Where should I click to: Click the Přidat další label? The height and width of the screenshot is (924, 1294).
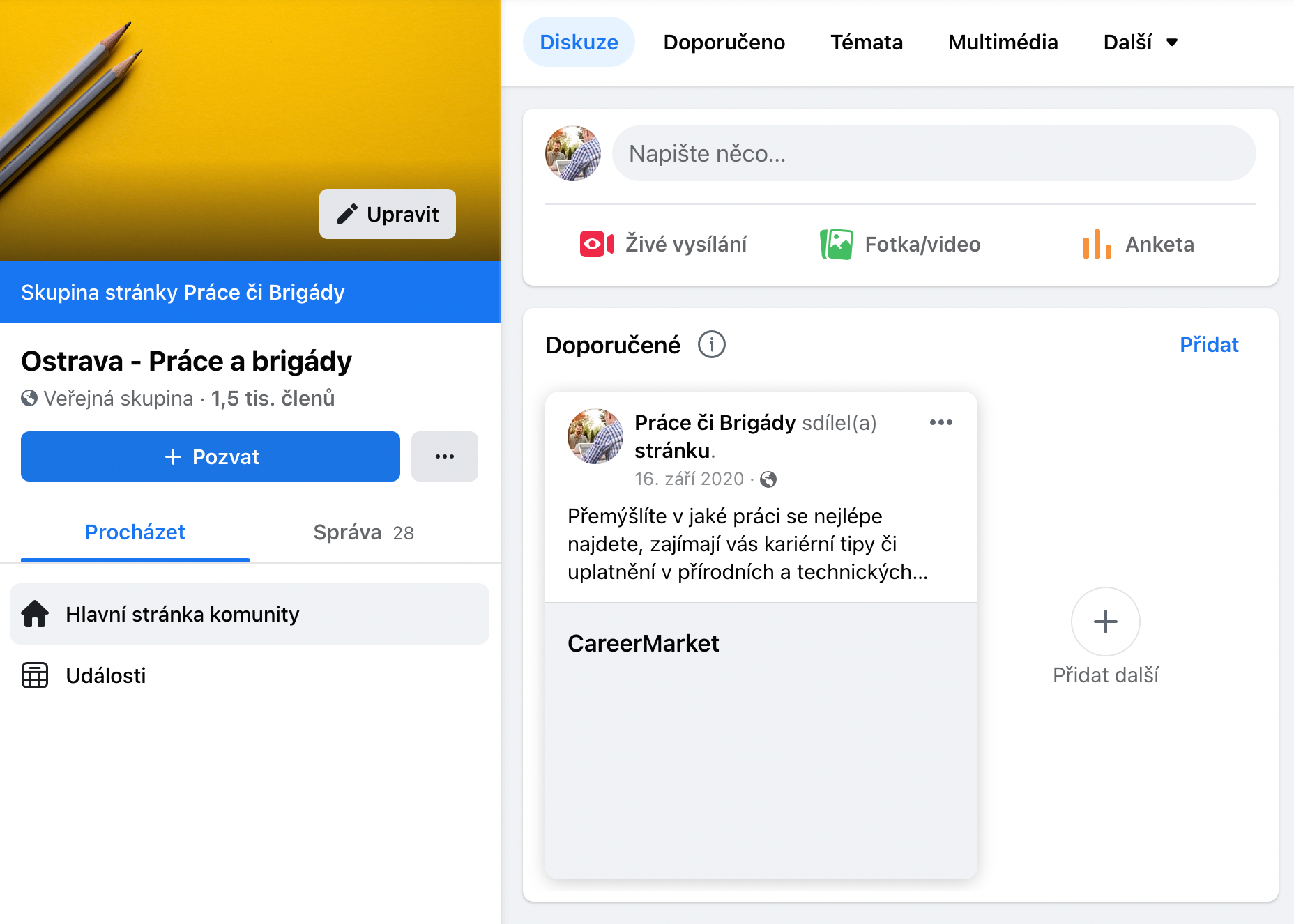coord(1106,675)
